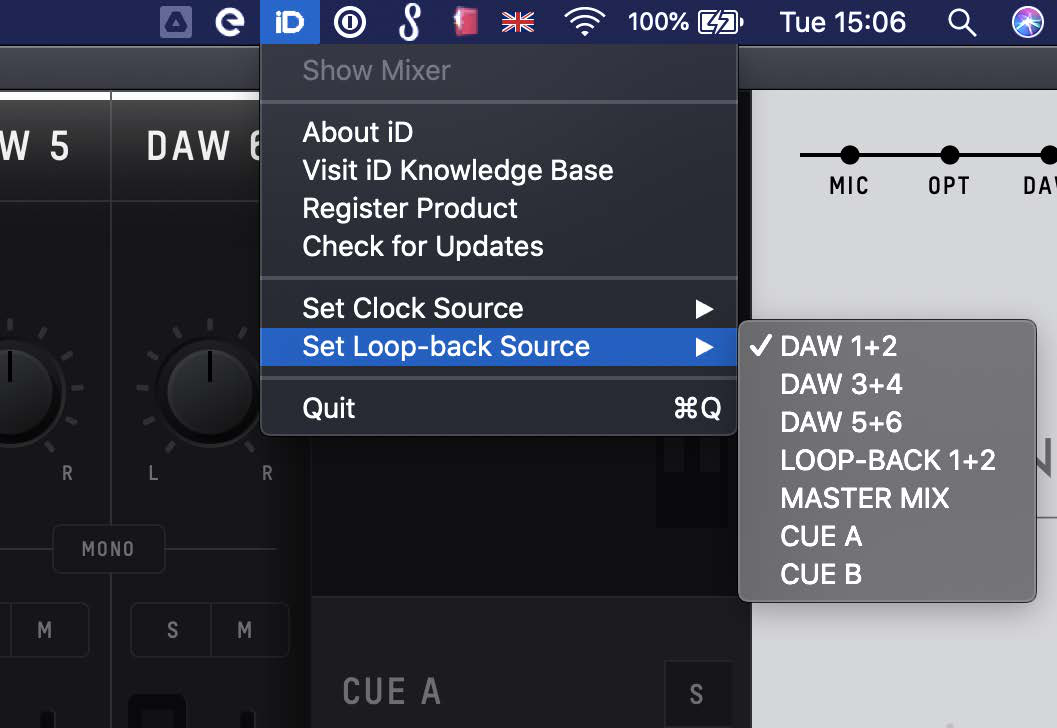Open the Wi-Fi status menu
The height and width of the screenshot is (728, 1057).
(x=584, y=22)
